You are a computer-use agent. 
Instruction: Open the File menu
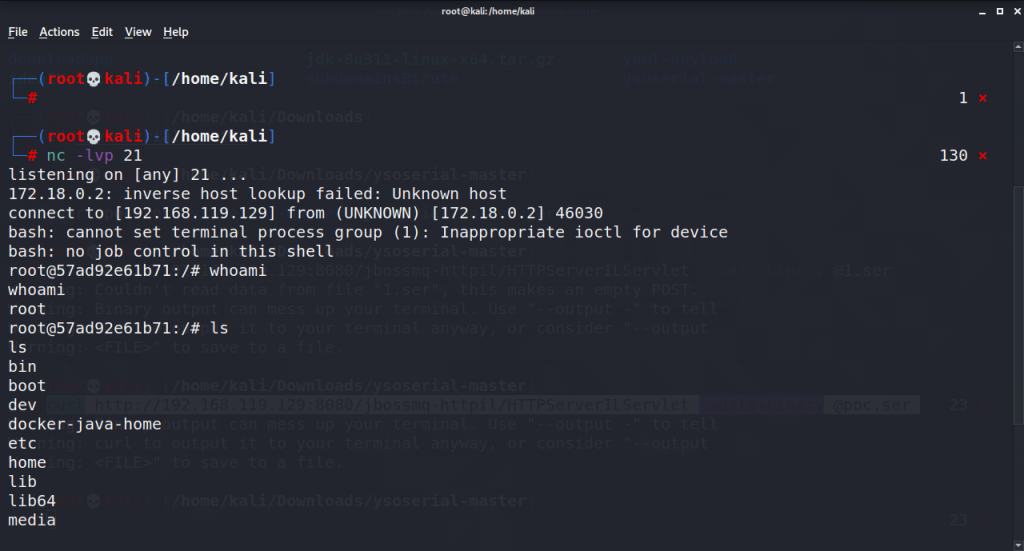click(18, 32)
